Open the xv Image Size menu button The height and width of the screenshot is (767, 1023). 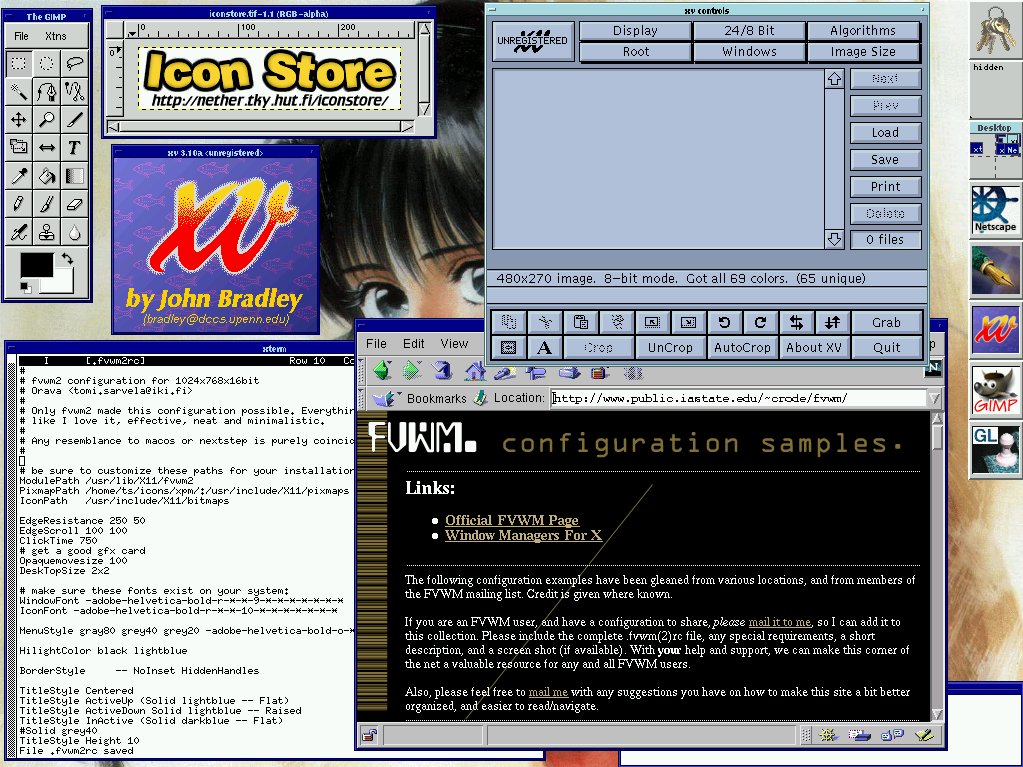click(863, 52)
